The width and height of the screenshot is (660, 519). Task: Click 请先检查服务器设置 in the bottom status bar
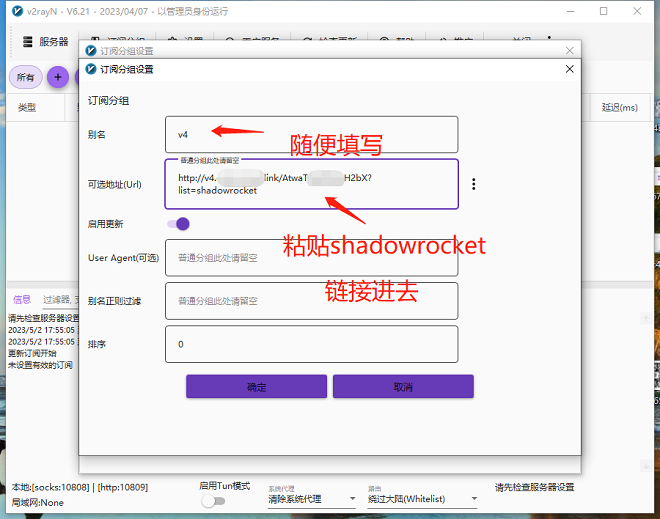[535, 487]
